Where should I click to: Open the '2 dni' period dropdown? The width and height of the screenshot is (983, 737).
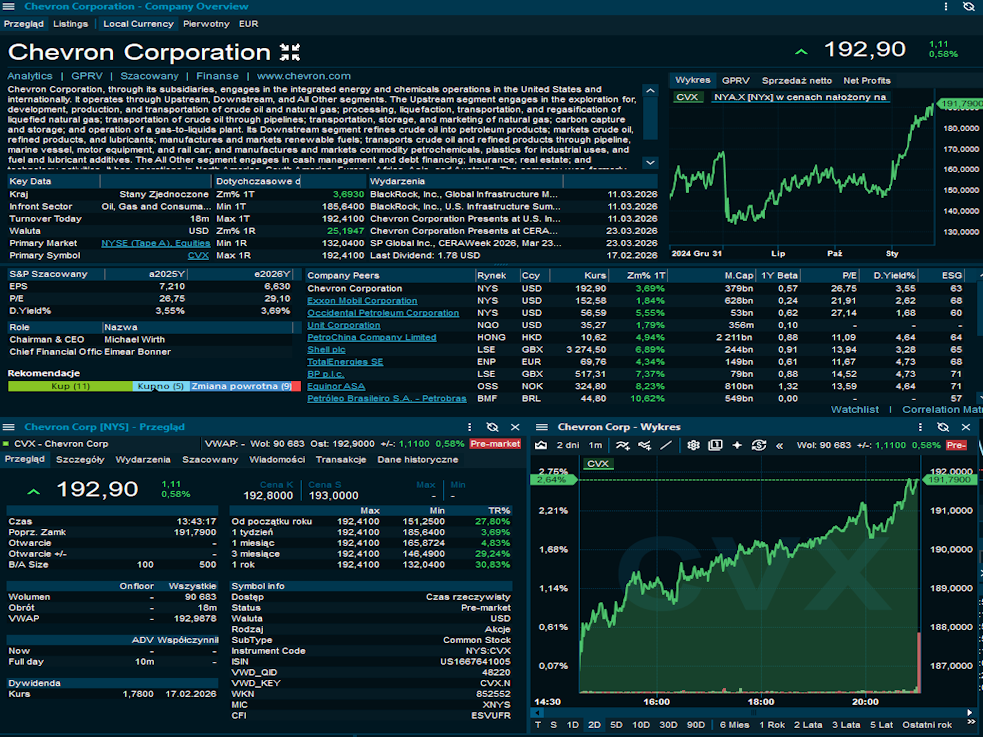pos(567,445)
